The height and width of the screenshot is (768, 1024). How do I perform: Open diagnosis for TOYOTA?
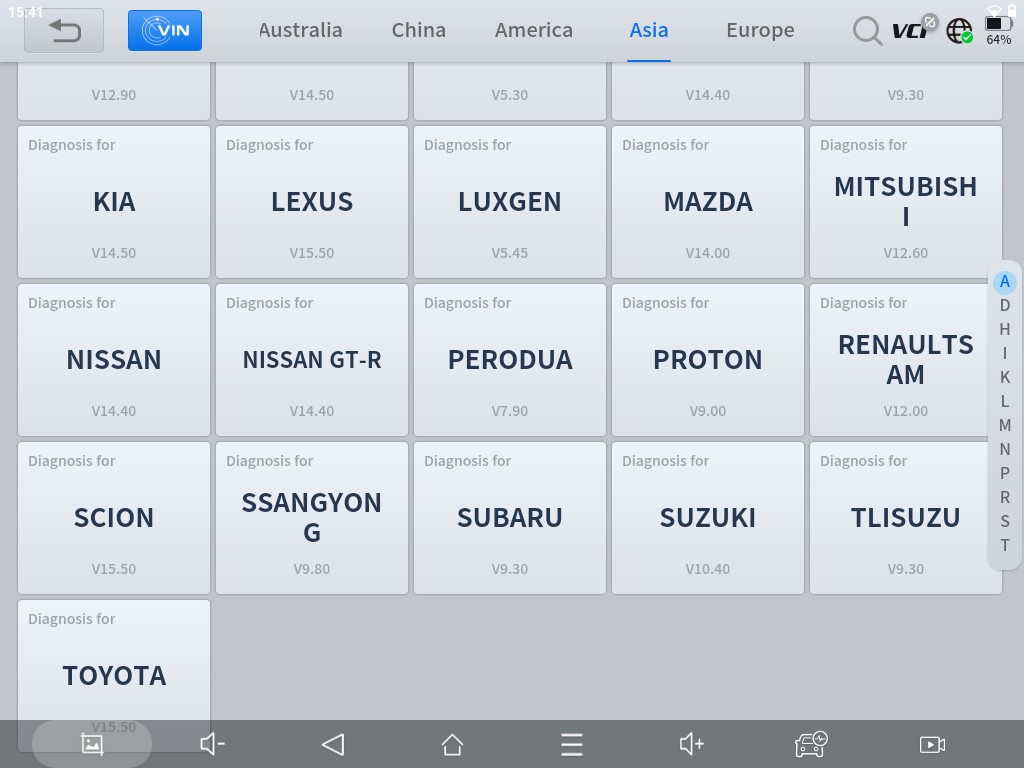[x=114, y=665]
